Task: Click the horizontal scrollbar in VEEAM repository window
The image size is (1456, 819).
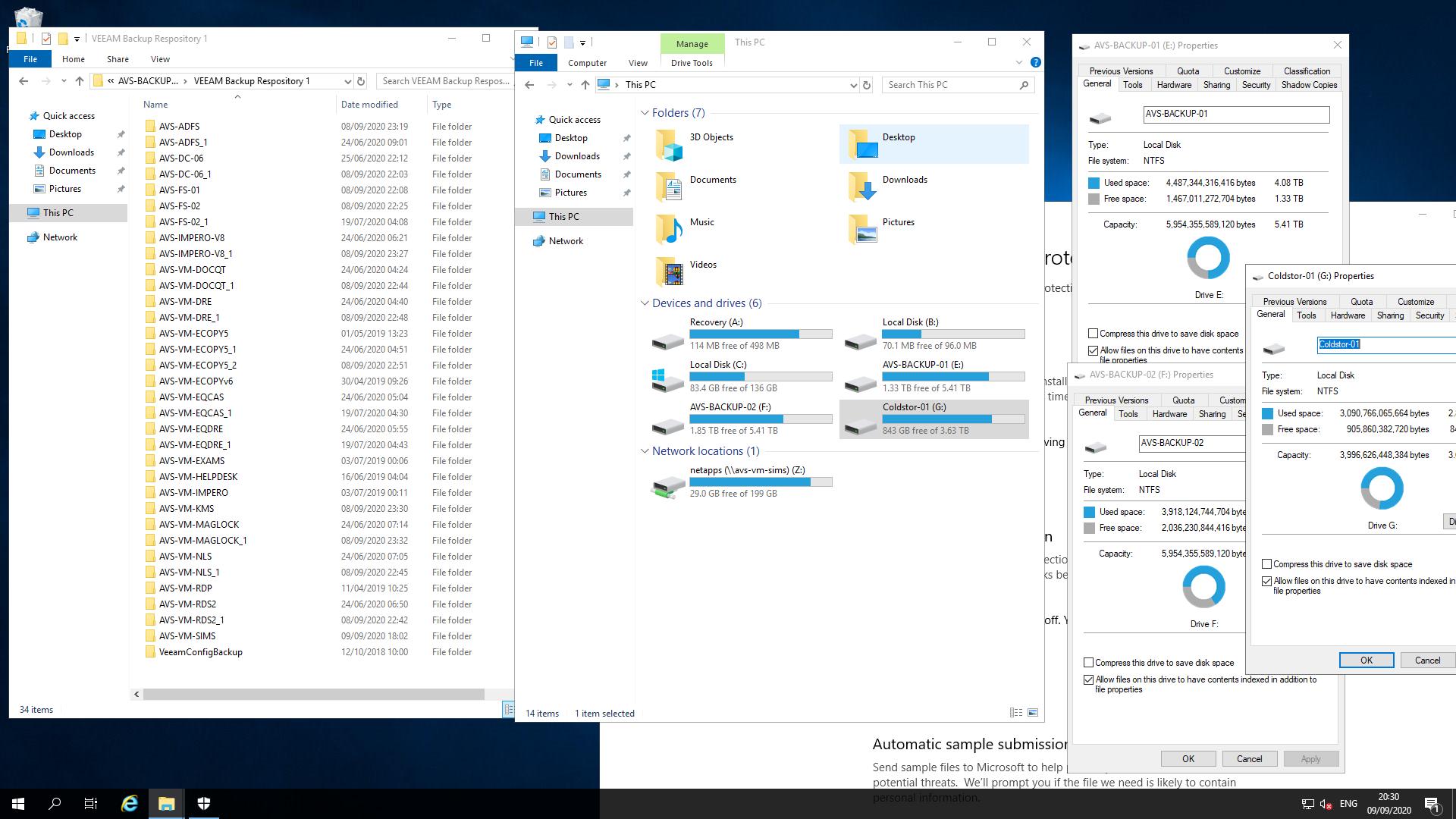Action: click(313, 694)
